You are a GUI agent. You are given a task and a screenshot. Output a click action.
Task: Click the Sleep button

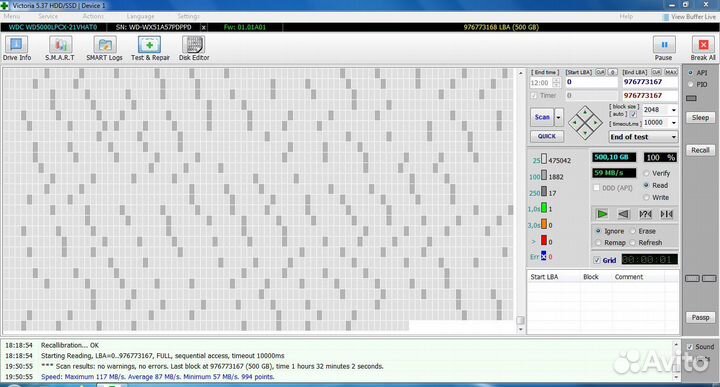(700, 118)
